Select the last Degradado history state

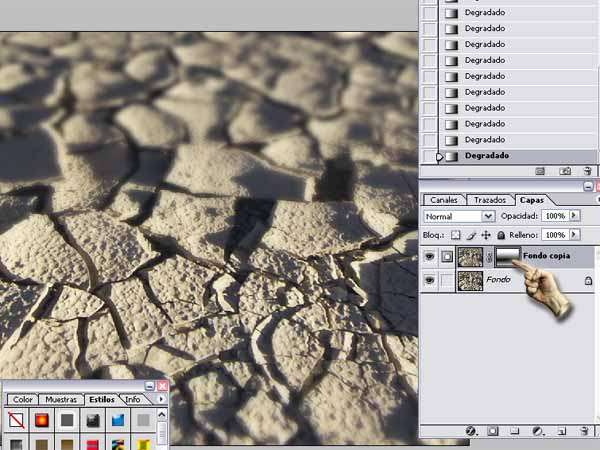click(487, 156)
